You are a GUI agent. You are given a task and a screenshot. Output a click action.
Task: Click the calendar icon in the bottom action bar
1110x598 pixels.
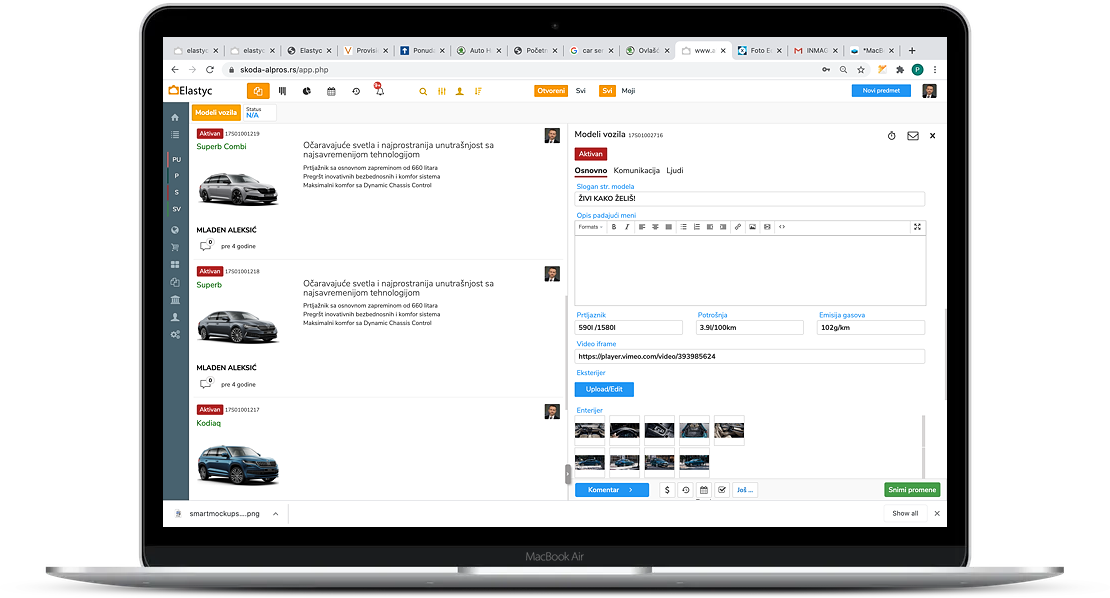pyautogui.click(x=704, y=490)
